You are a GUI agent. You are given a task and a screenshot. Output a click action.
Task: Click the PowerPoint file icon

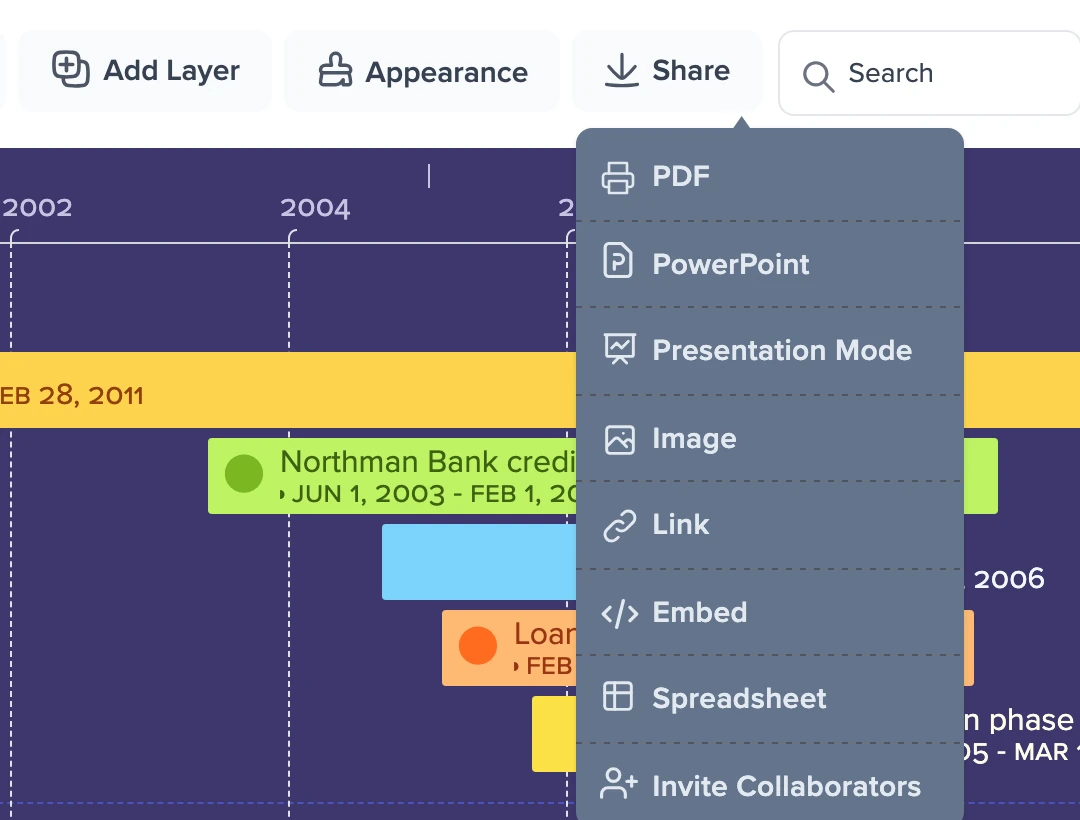618,260
